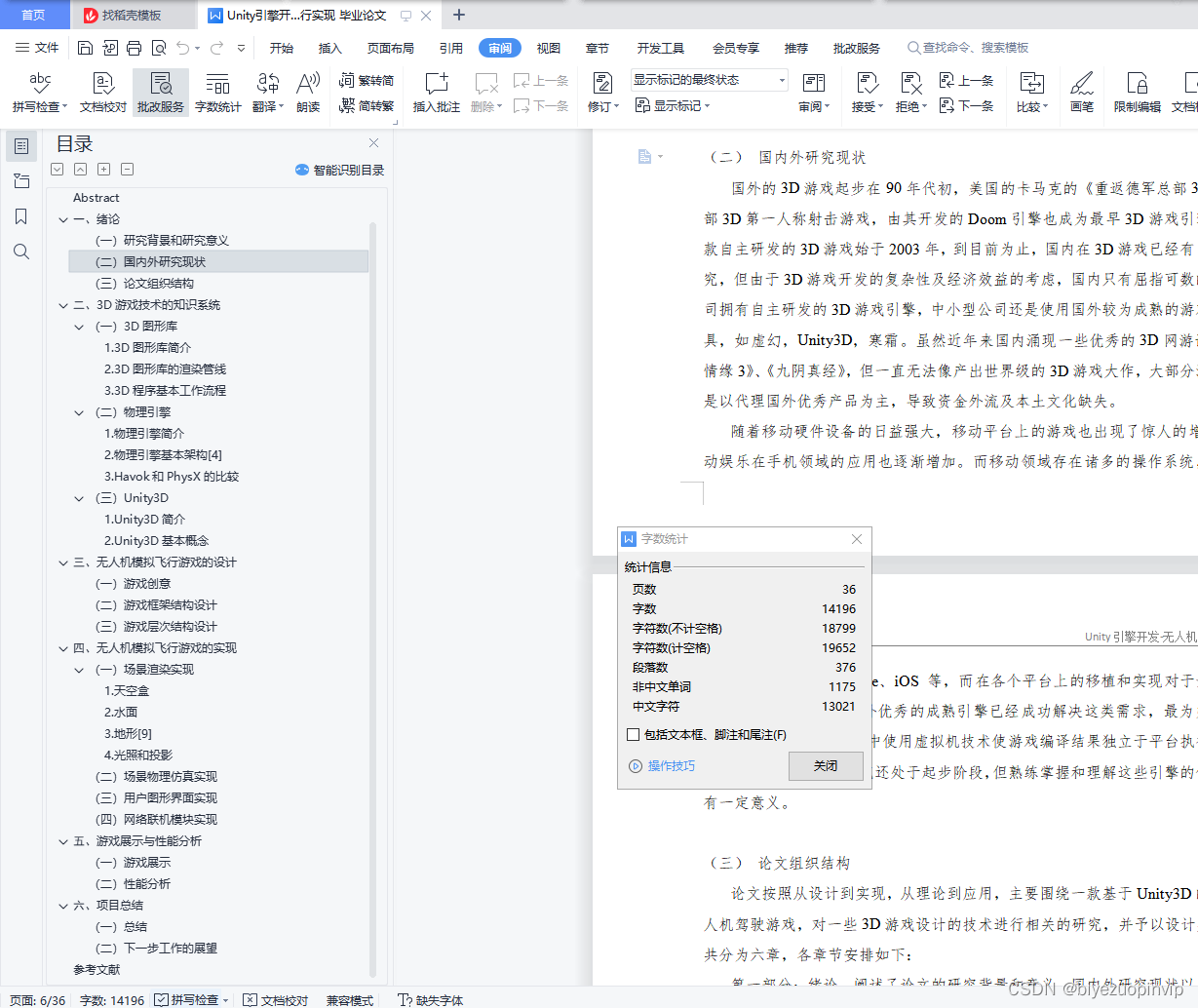Viewport: 1198px width, 1008px height.
Task: Go to previous revision 上一条
Action: (x=966, y=81)
